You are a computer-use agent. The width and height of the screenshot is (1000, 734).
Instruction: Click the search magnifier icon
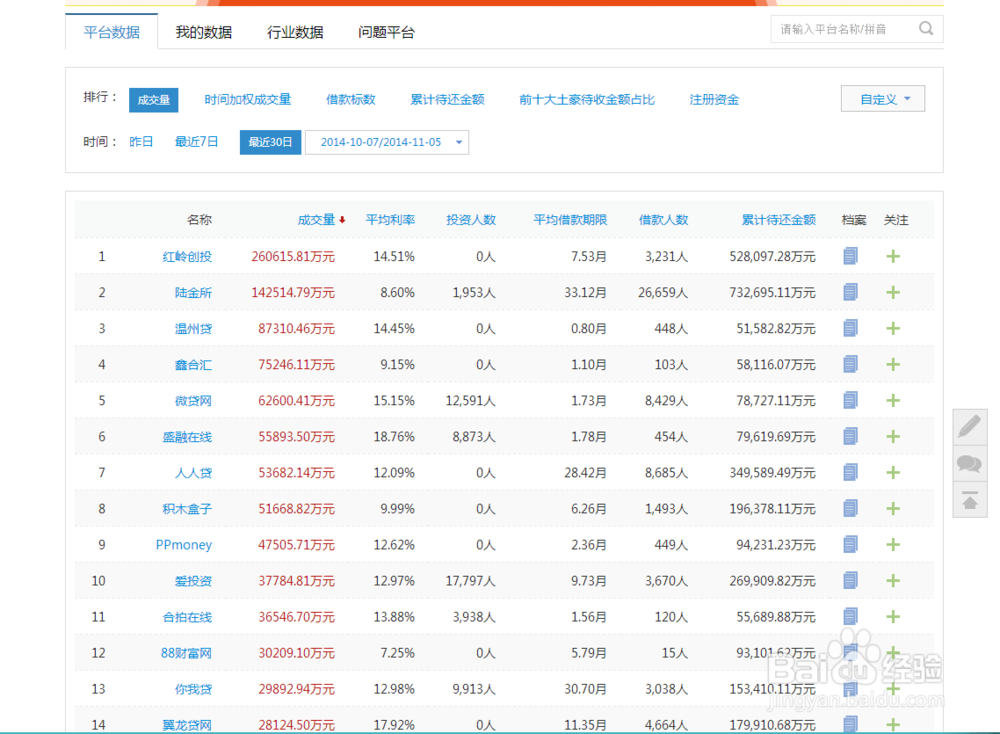point(927,28)
